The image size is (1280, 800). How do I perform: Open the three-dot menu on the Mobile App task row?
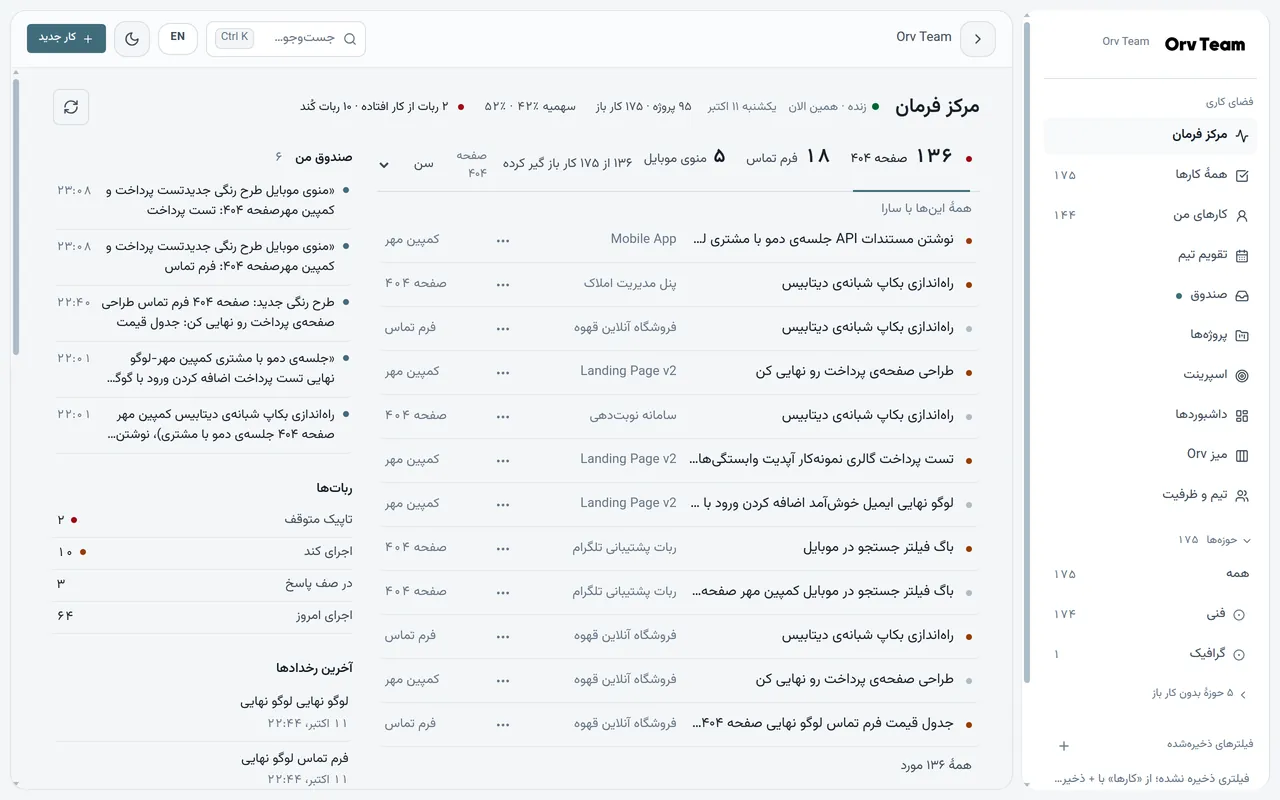[503, 240]
